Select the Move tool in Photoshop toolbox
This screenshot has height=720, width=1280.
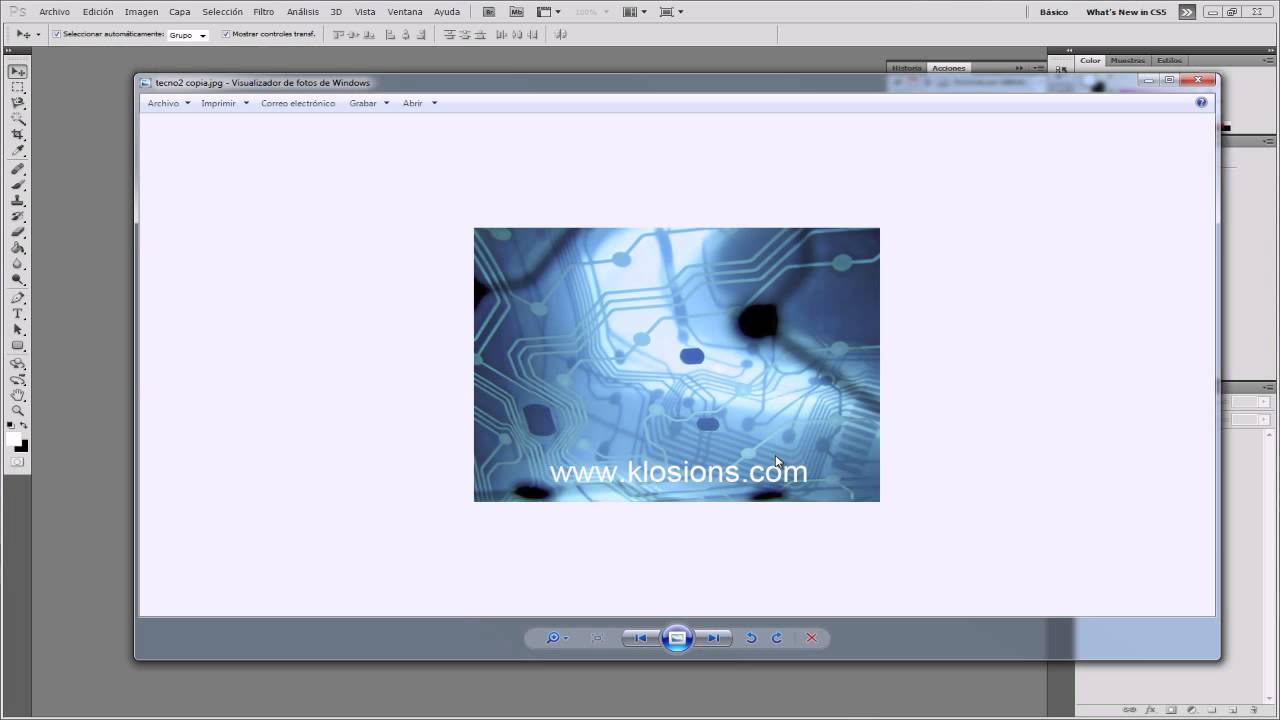(18, 72)
